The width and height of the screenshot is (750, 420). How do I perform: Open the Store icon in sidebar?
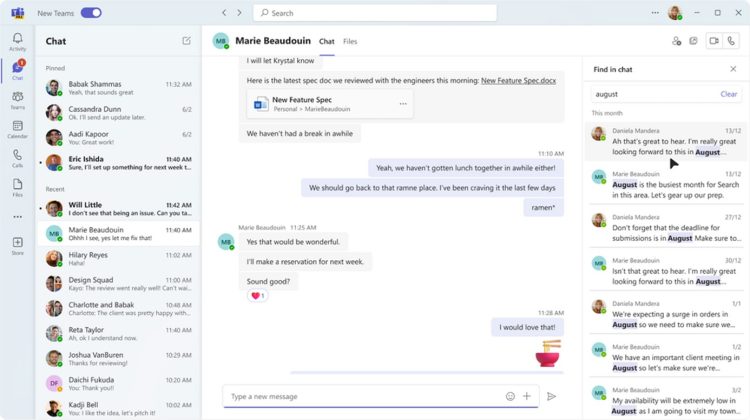point(18,246)
